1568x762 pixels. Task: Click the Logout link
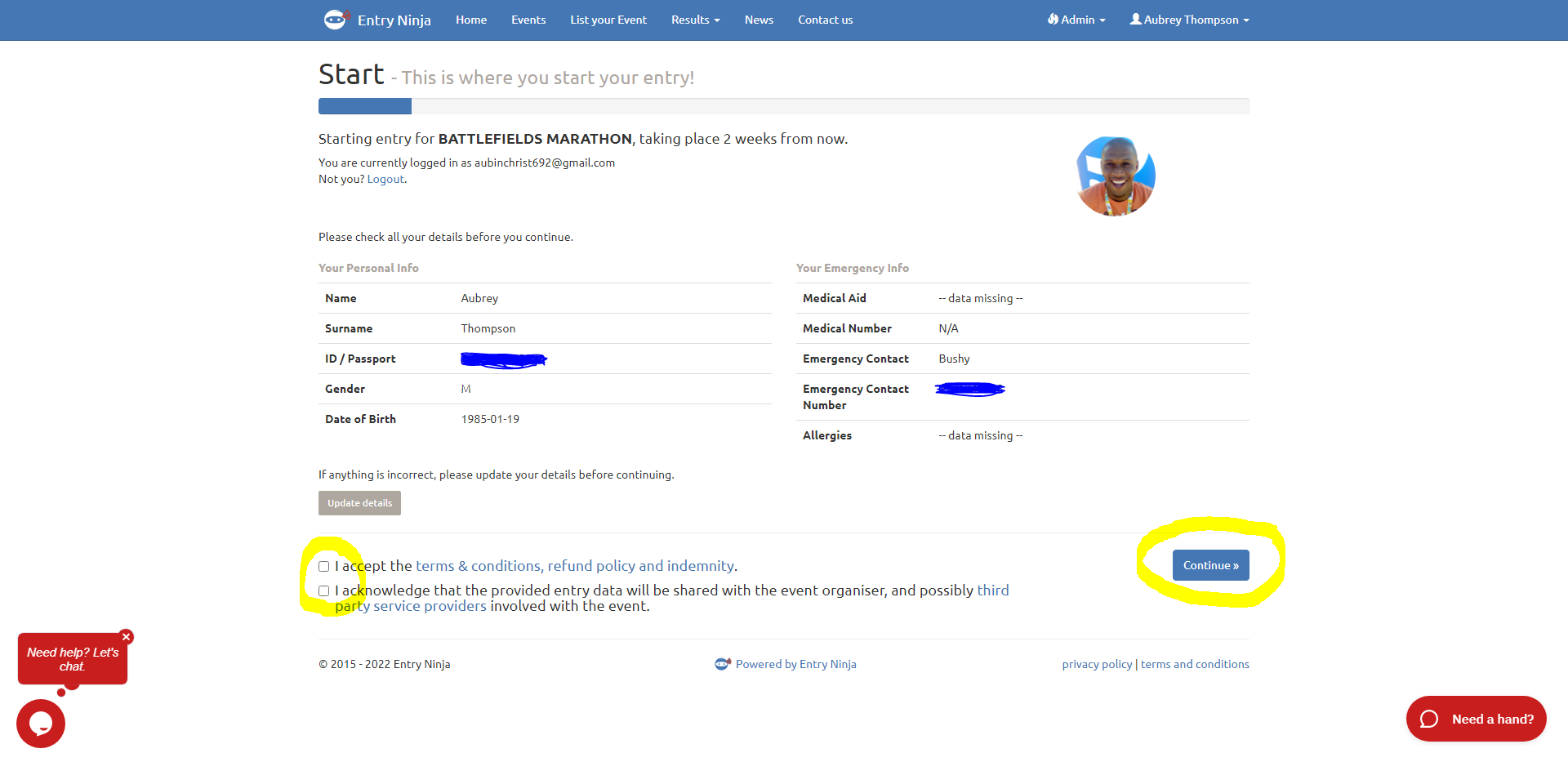coord(385,179)
